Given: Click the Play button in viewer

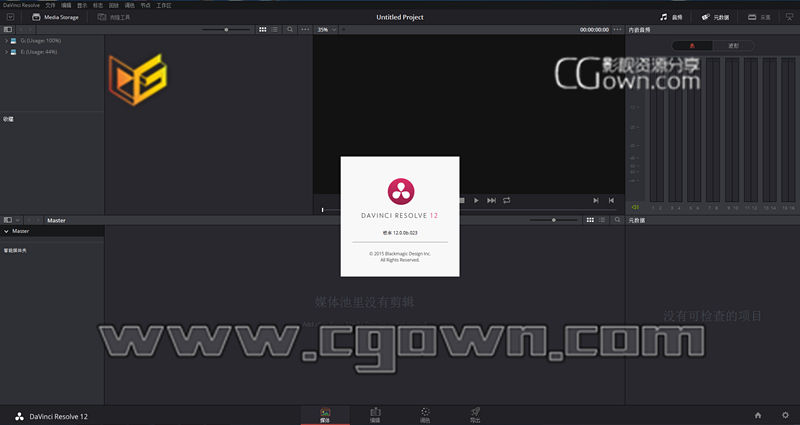Looking at the screenshot, I should 476,201.
